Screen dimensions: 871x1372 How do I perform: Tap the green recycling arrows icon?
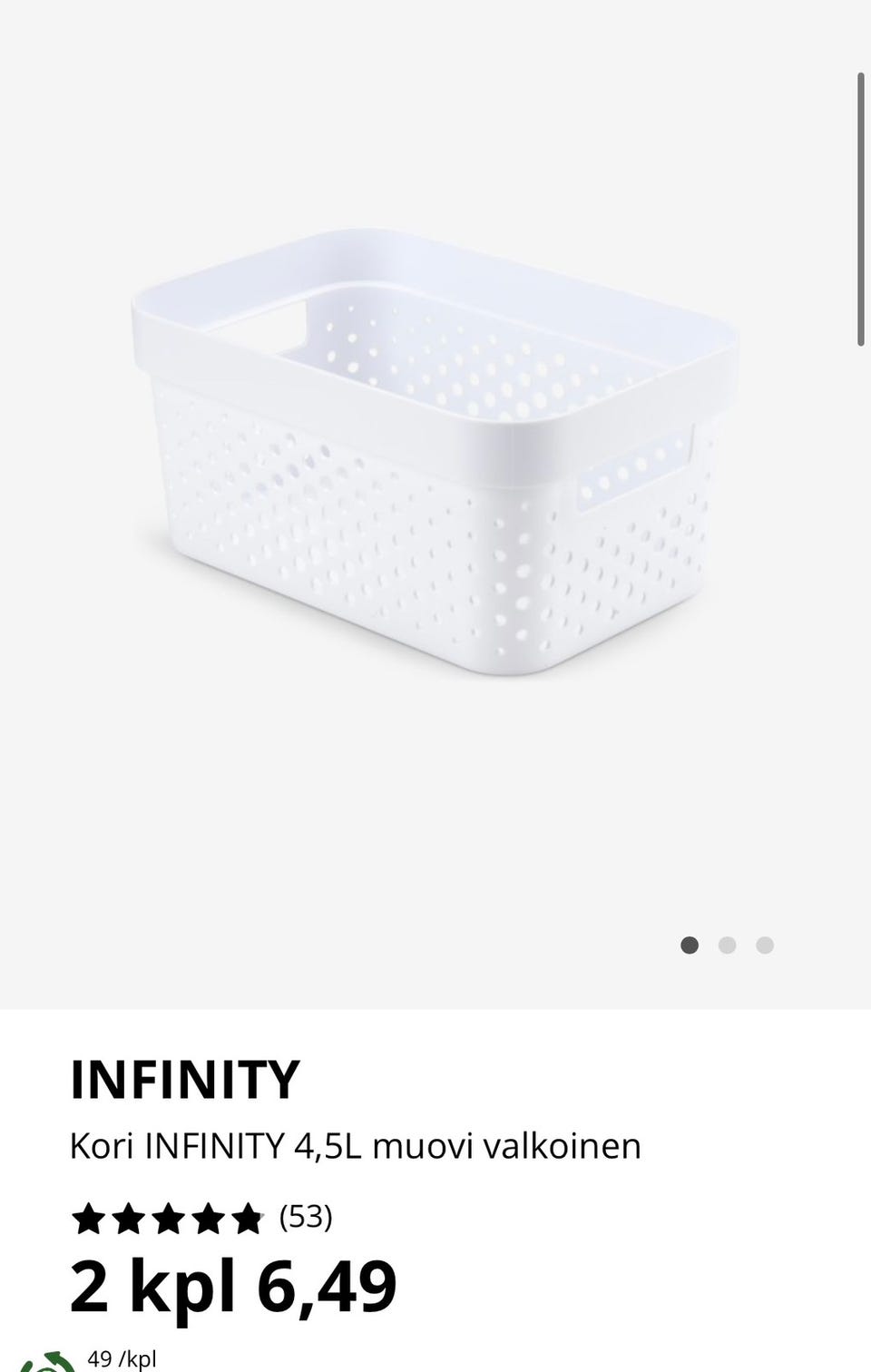(x=47, y=1362)
